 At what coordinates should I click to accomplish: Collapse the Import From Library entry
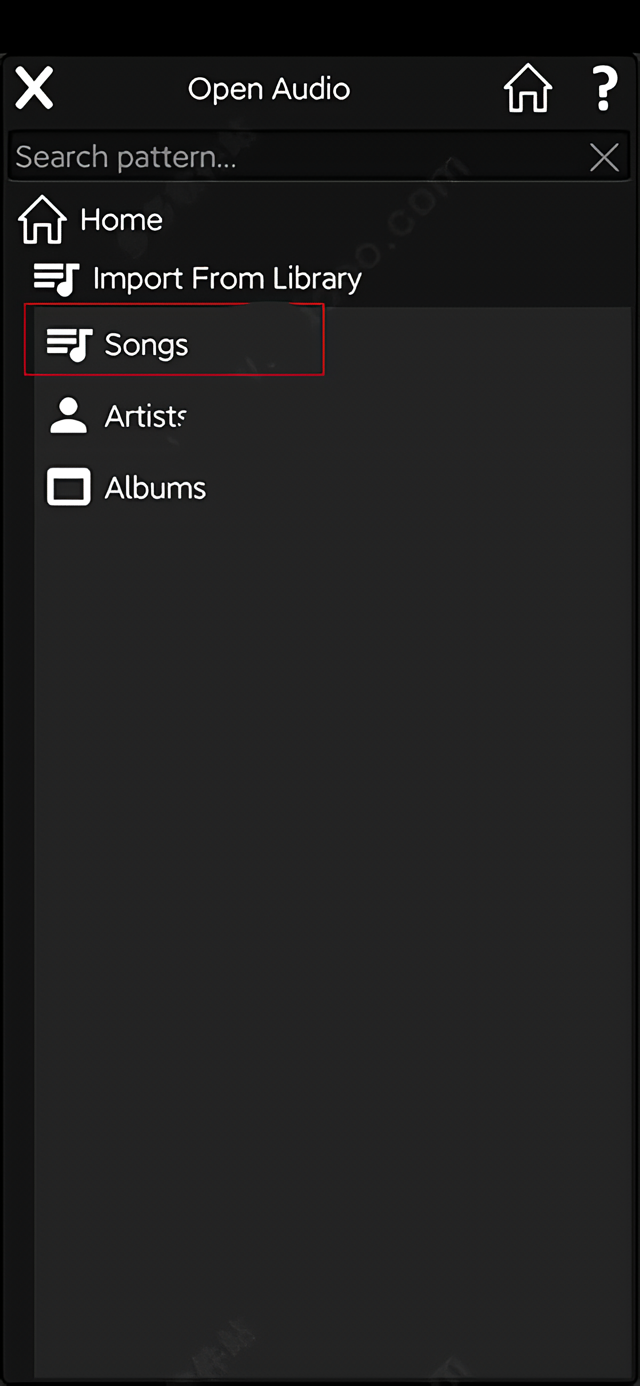227,279
